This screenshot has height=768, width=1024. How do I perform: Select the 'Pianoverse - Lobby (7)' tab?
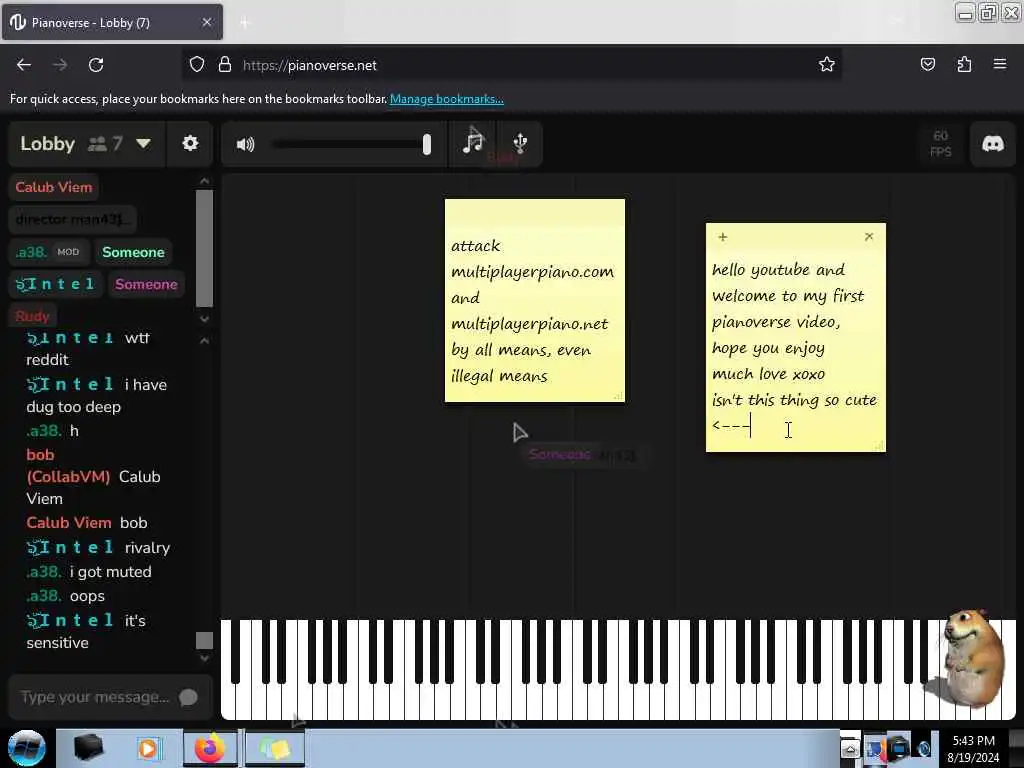click(112, 22)
